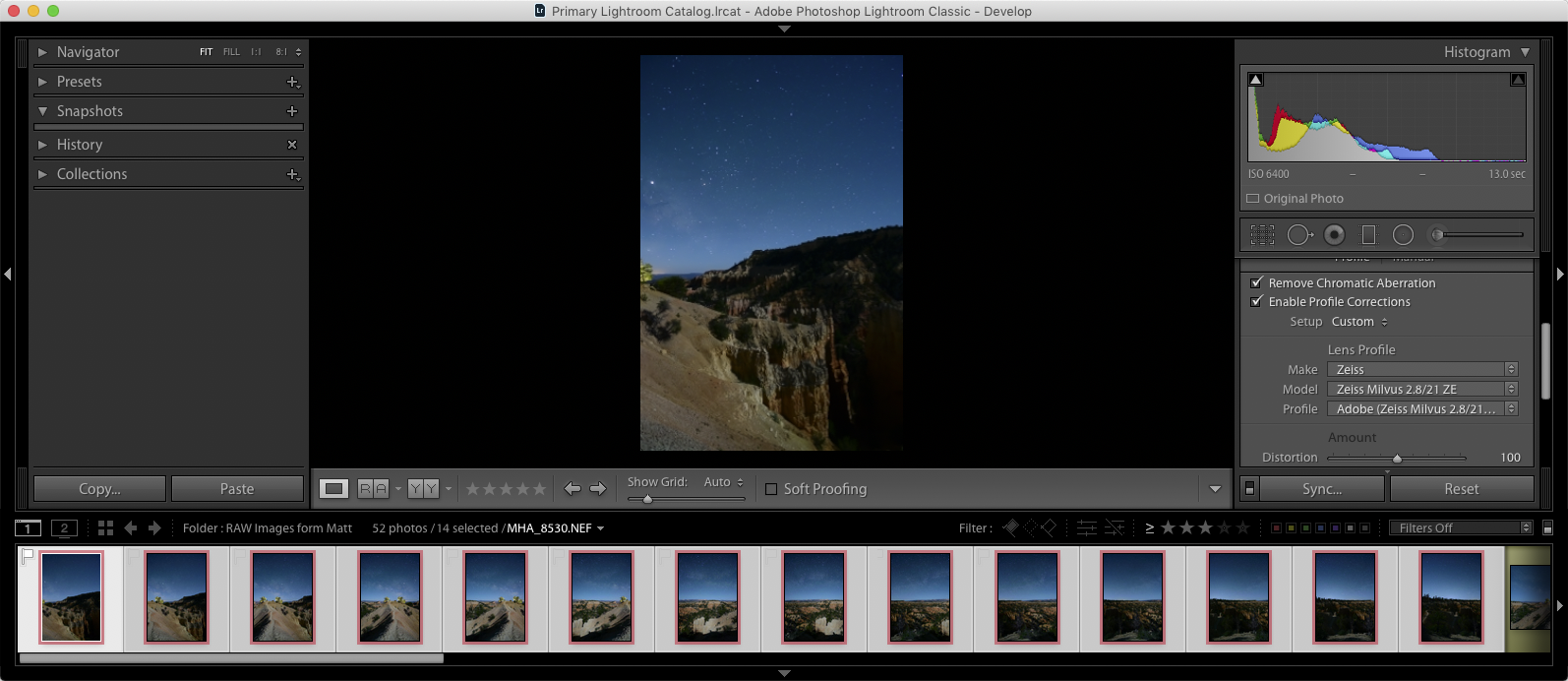Open main window display button 1
The width and height of the screenshot is (1568, 681).
tap(29, 527)
